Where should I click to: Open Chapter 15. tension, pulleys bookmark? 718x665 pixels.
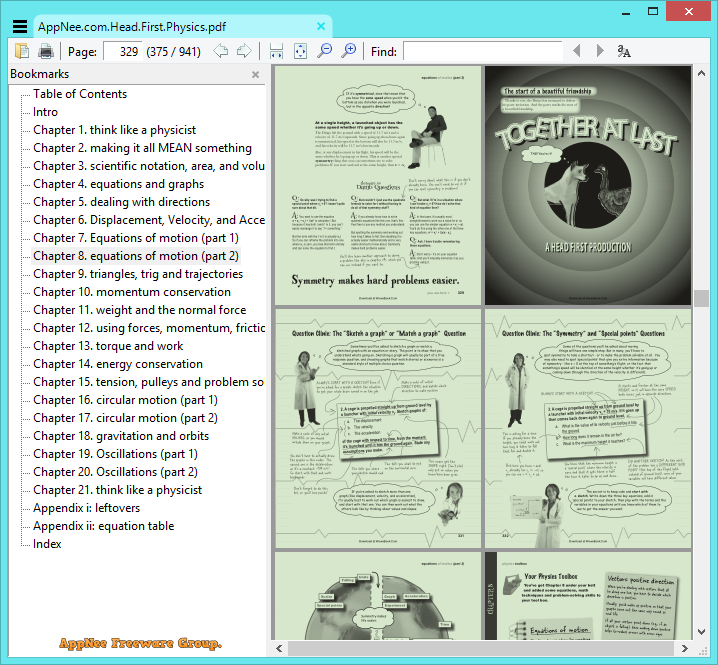(x=148, y=382)
